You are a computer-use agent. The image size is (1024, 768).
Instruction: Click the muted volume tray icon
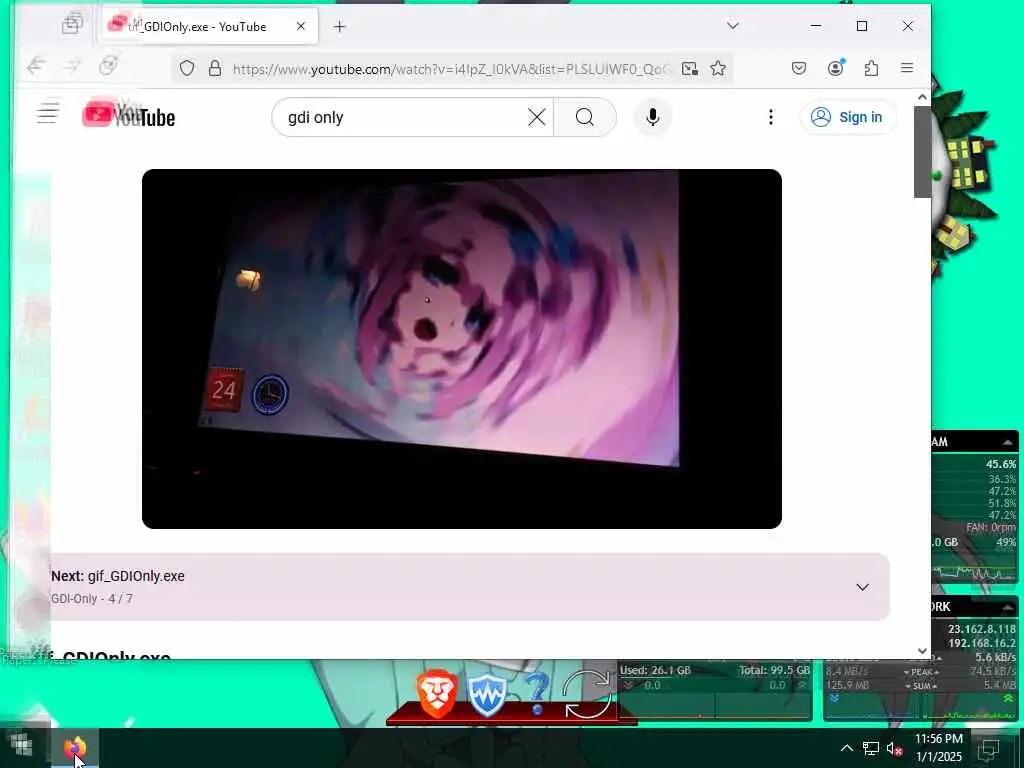pyautogui.click(x=894, y=748)
